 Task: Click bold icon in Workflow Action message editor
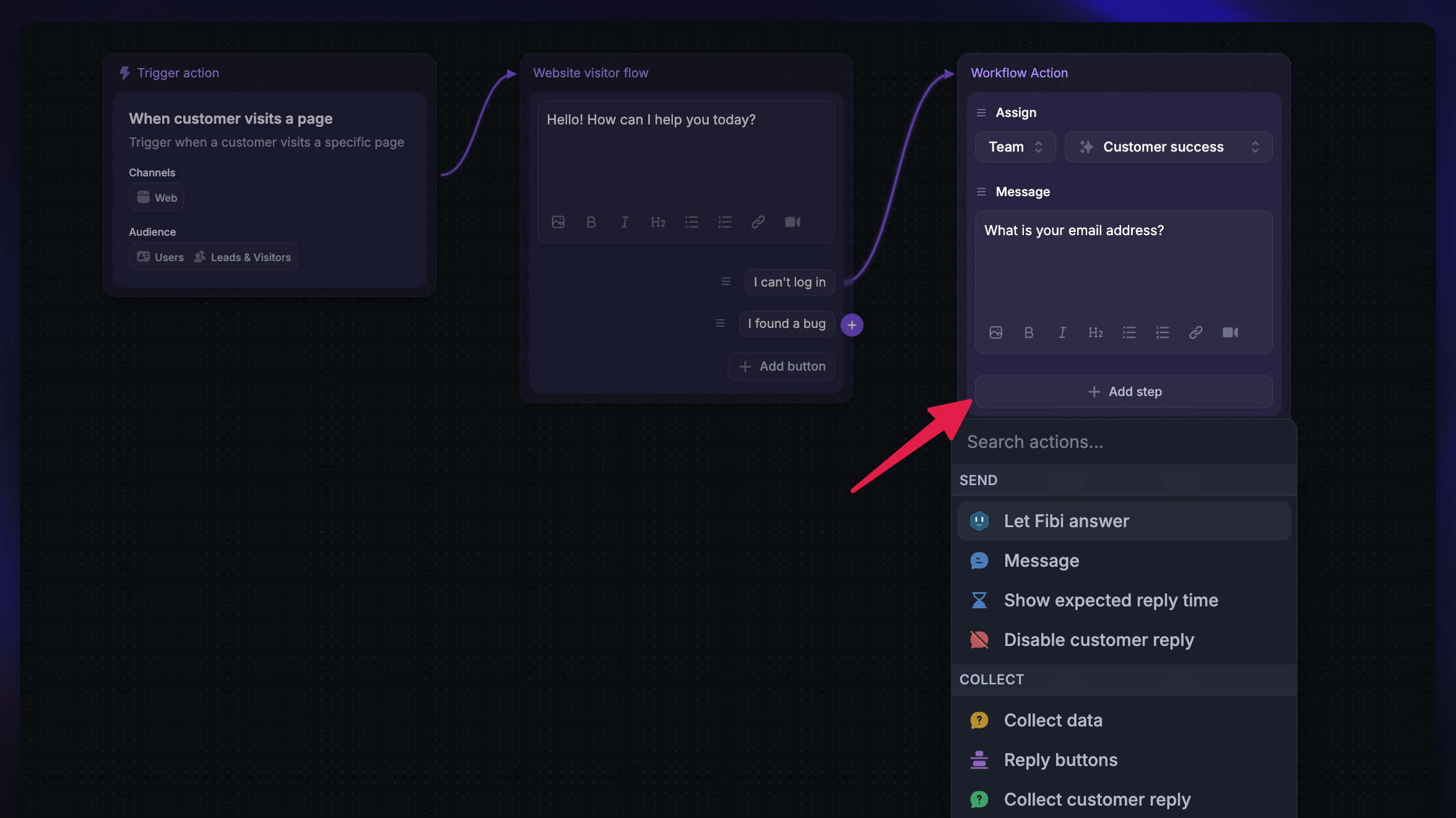click(1029, 333)
